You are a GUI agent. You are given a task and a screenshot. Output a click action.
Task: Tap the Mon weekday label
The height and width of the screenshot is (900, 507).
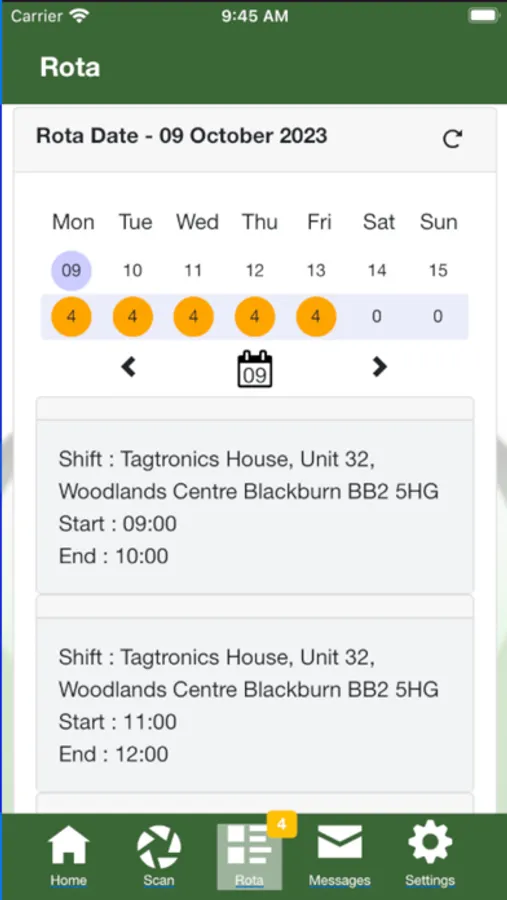[73, 222]
